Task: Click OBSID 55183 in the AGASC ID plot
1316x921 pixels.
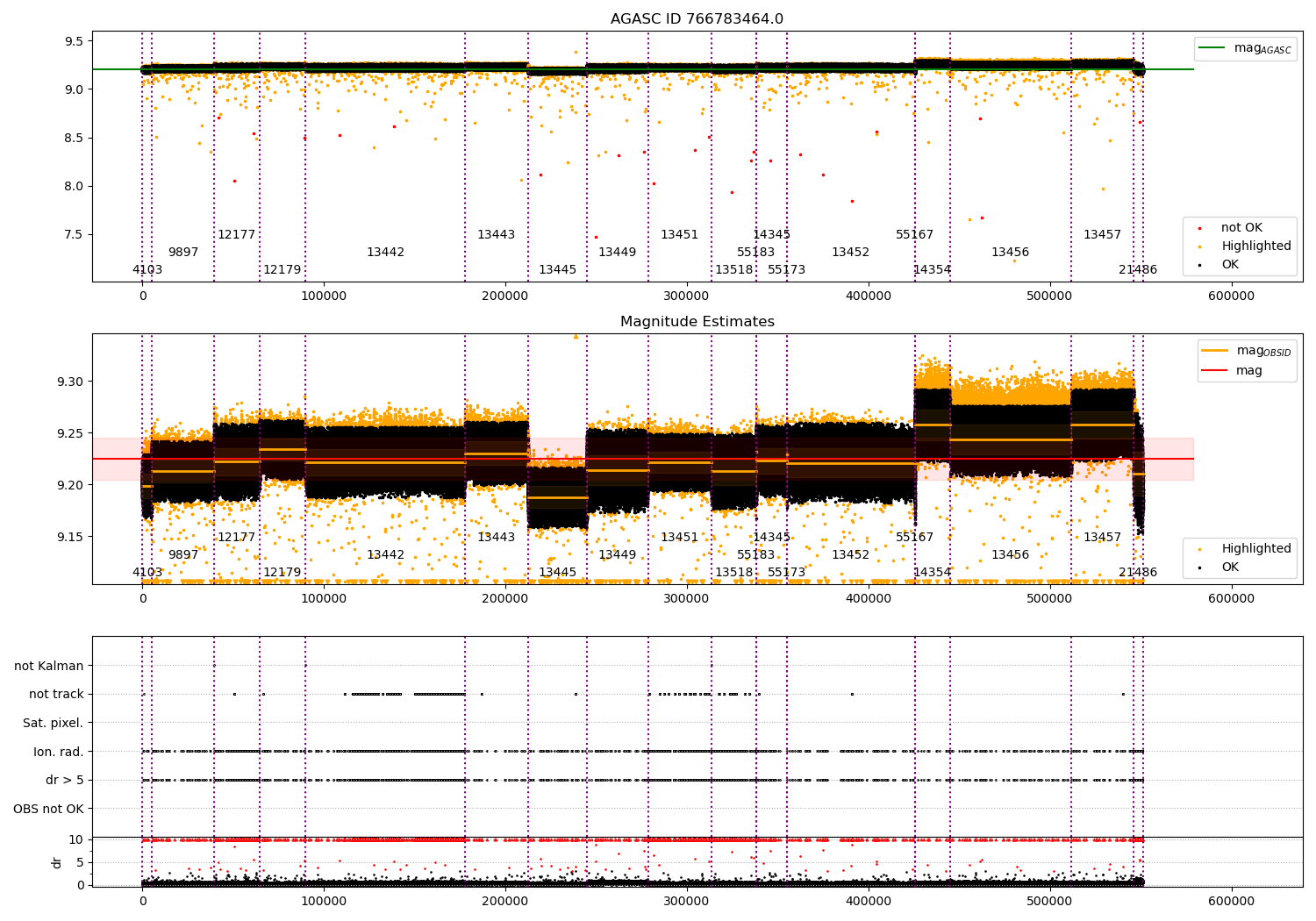Action: pyautogui.click(x=756, y=253)
